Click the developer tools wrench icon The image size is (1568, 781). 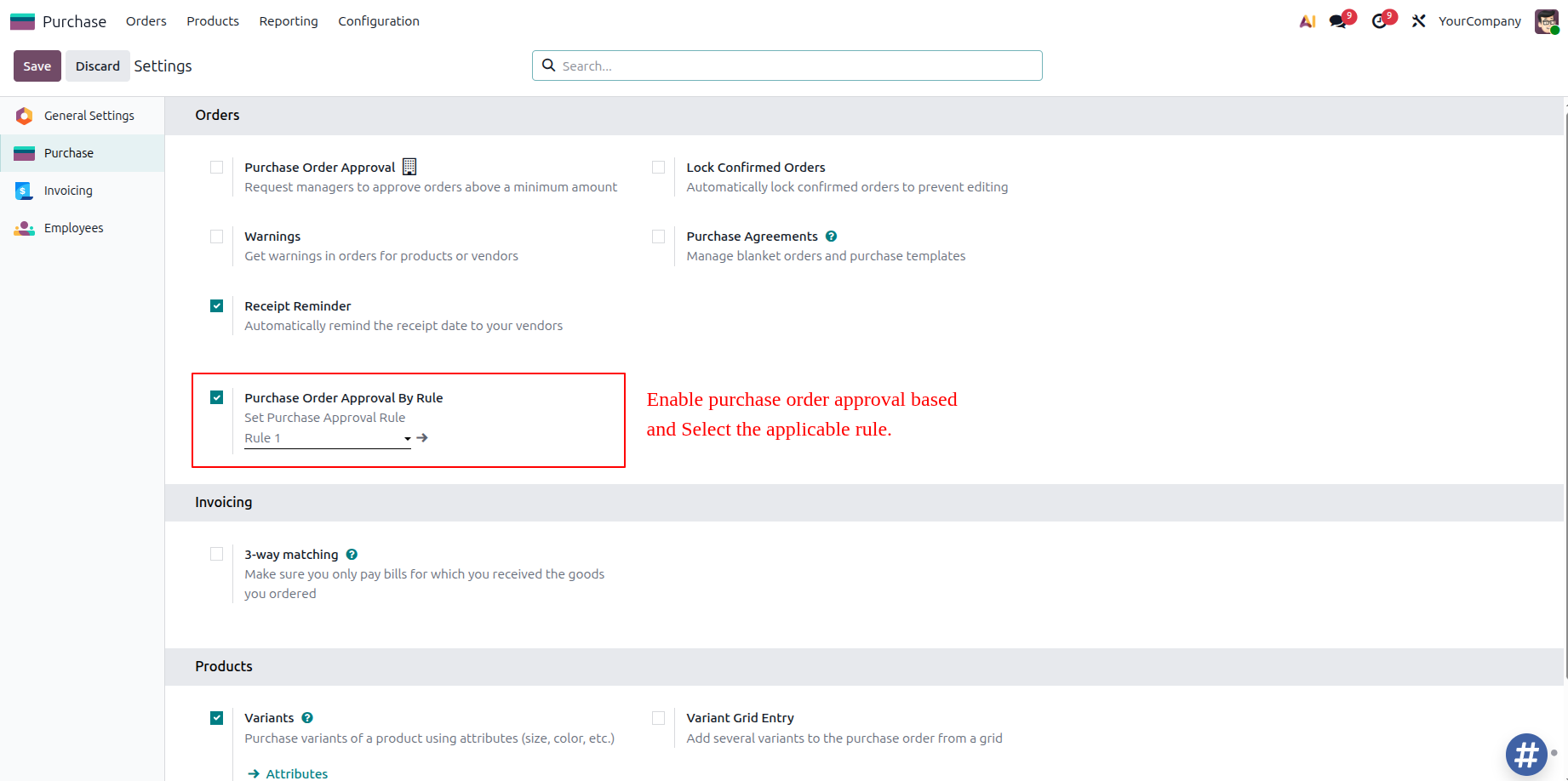click(x=1418, y=20)
